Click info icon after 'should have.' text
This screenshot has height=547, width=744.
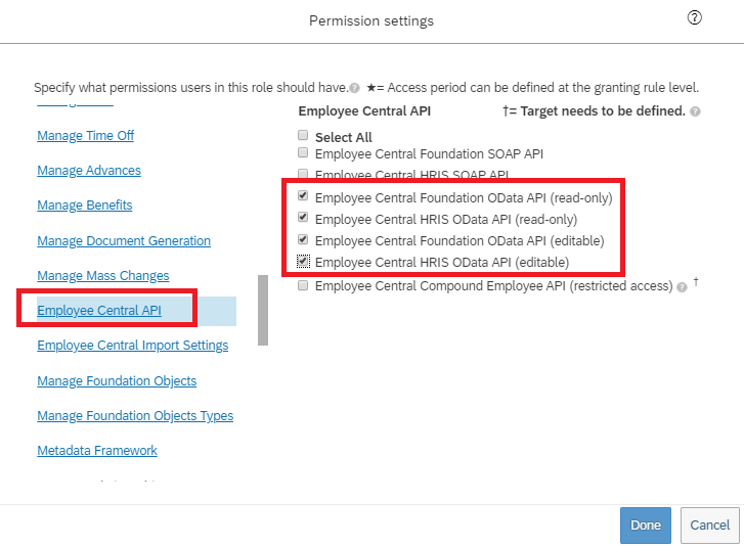tap(354, 88)
